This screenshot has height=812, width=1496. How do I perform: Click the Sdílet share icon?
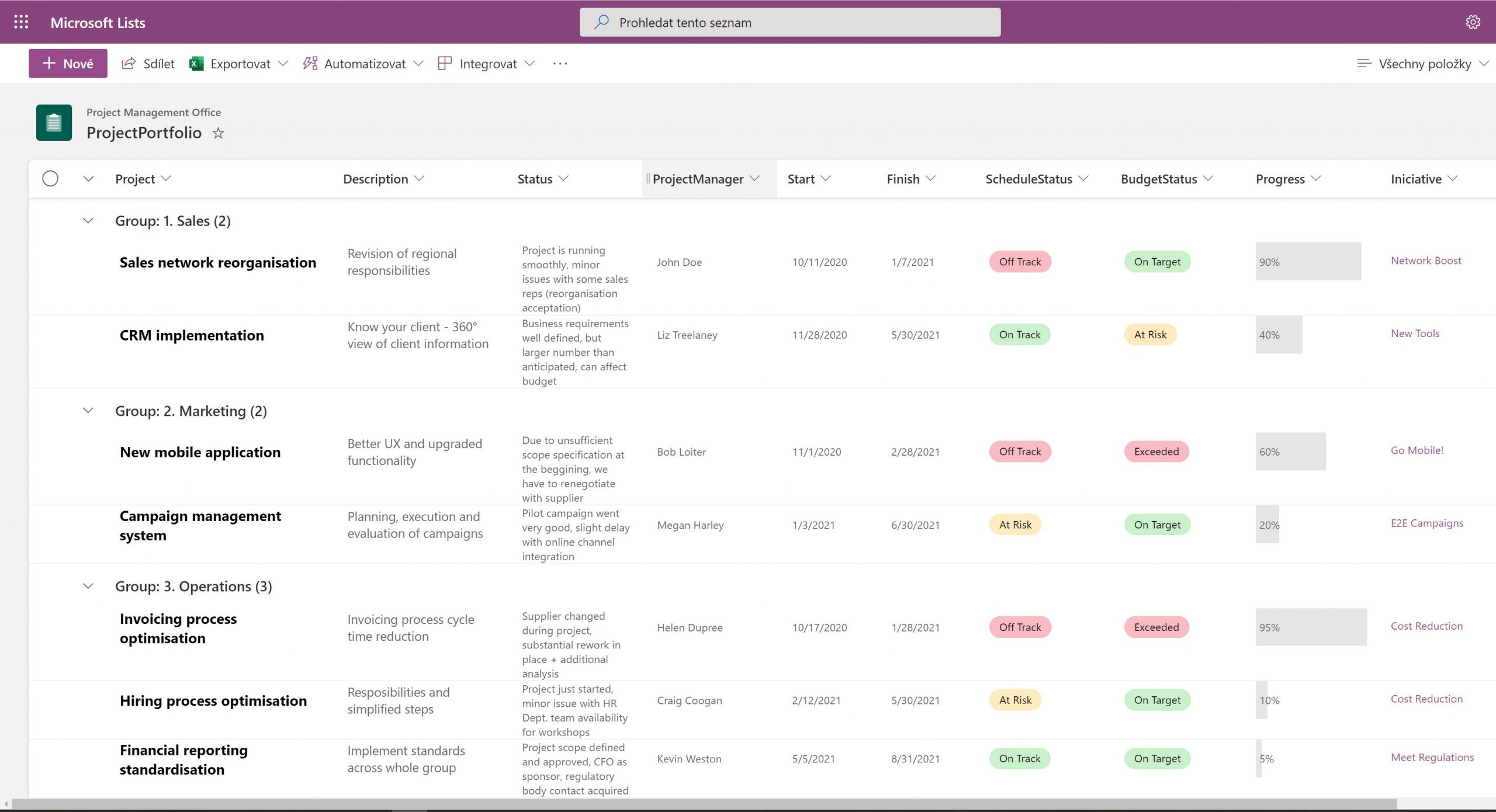129,64
